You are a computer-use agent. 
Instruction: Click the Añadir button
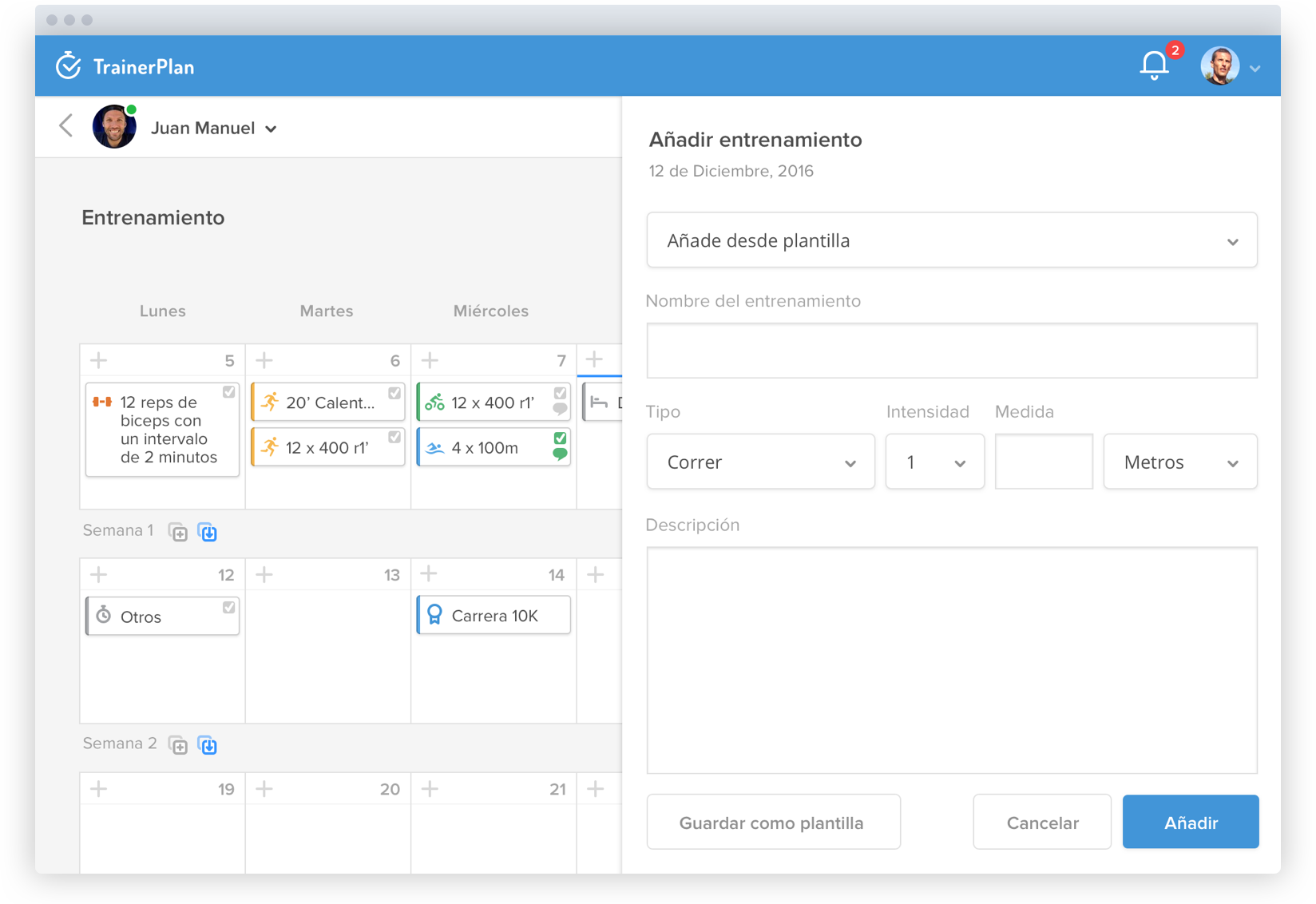click(x=1190, y=822)
